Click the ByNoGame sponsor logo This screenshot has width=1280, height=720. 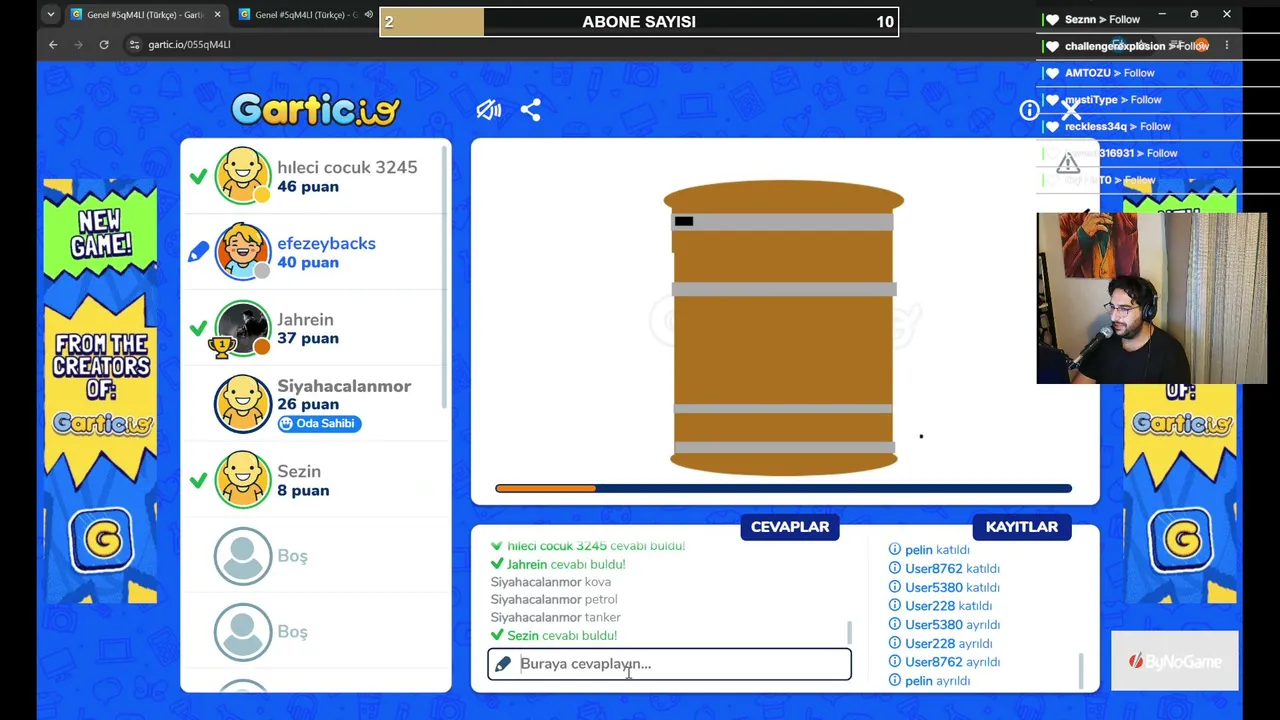(x=1175, y=661)
